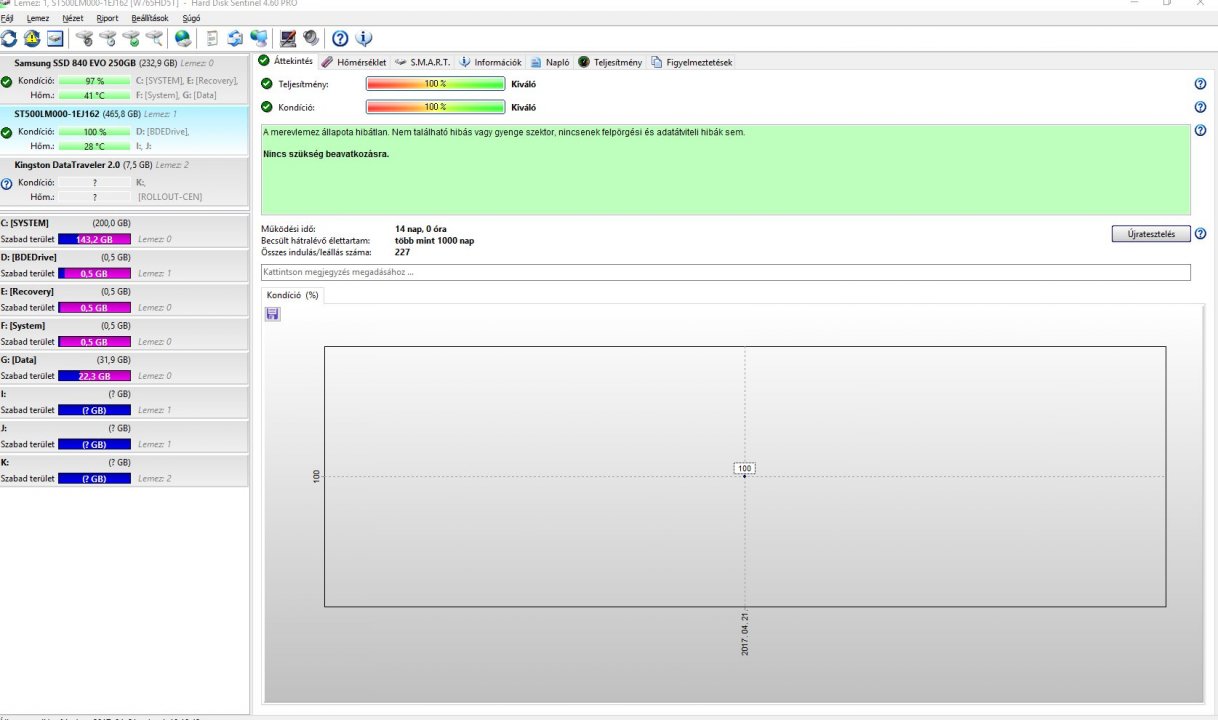Switch to the Teljesítmény tab
This screenshot has width=1218, height=720.
click(610, 62)
